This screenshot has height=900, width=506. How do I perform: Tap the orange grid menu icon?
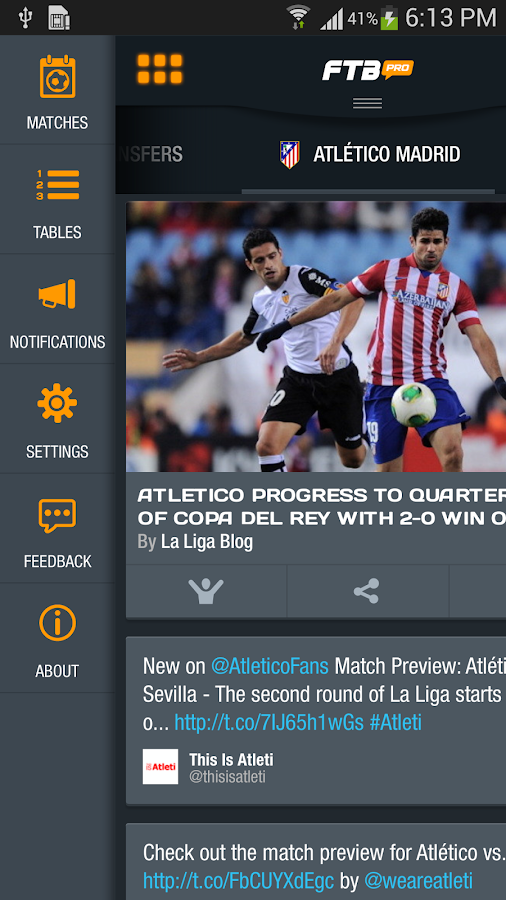[159, 69]
